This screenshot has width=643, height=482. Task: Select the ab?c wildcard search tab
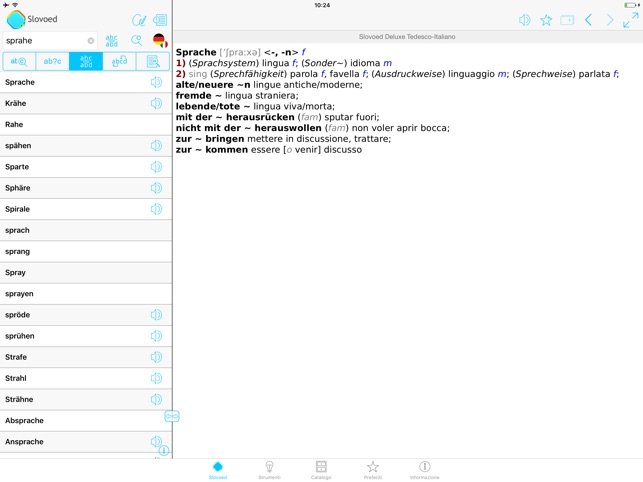52,62
